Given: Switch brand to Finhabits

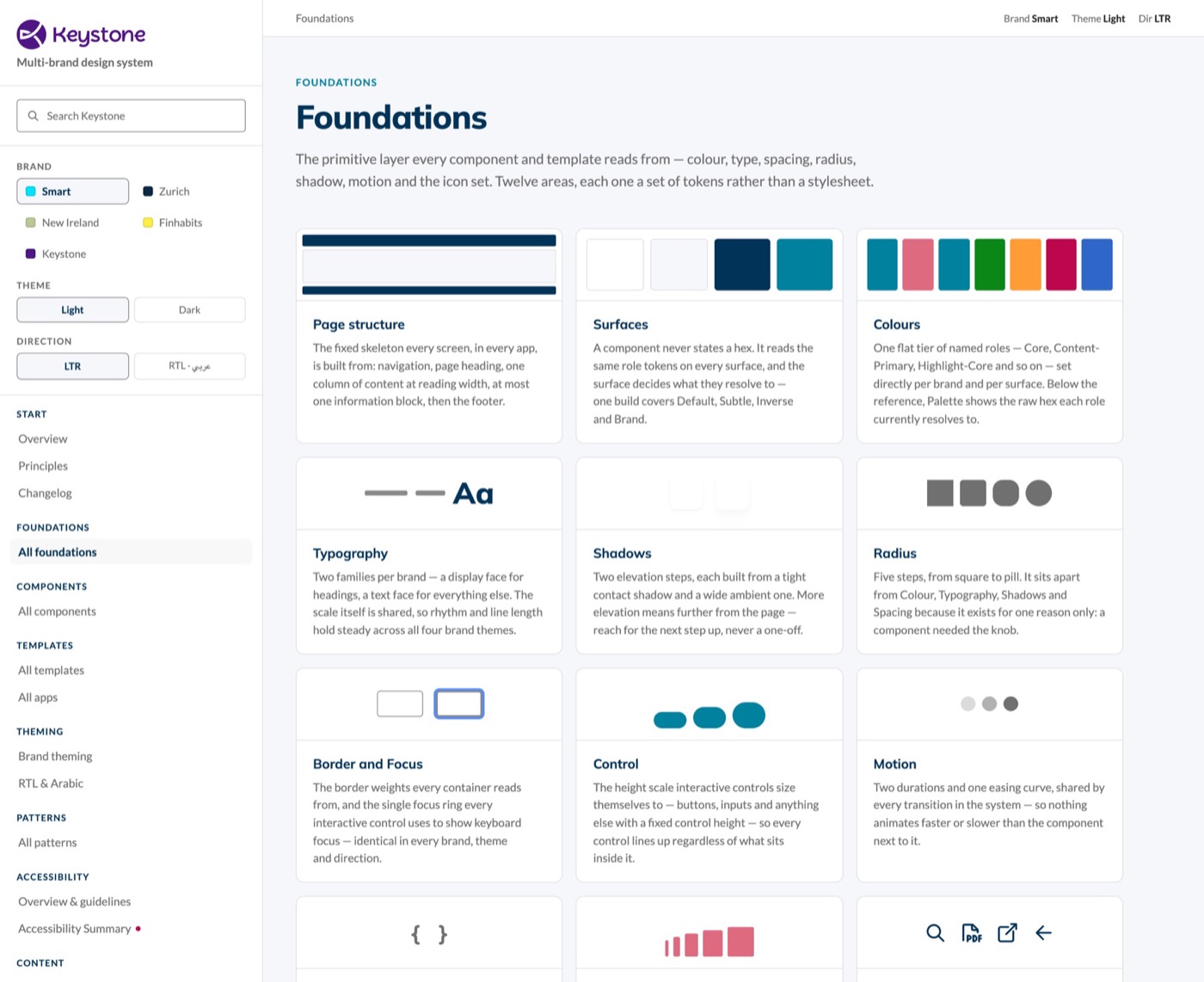Looking at the screenshot, I should pyautogui.click(x=189, y=223).
